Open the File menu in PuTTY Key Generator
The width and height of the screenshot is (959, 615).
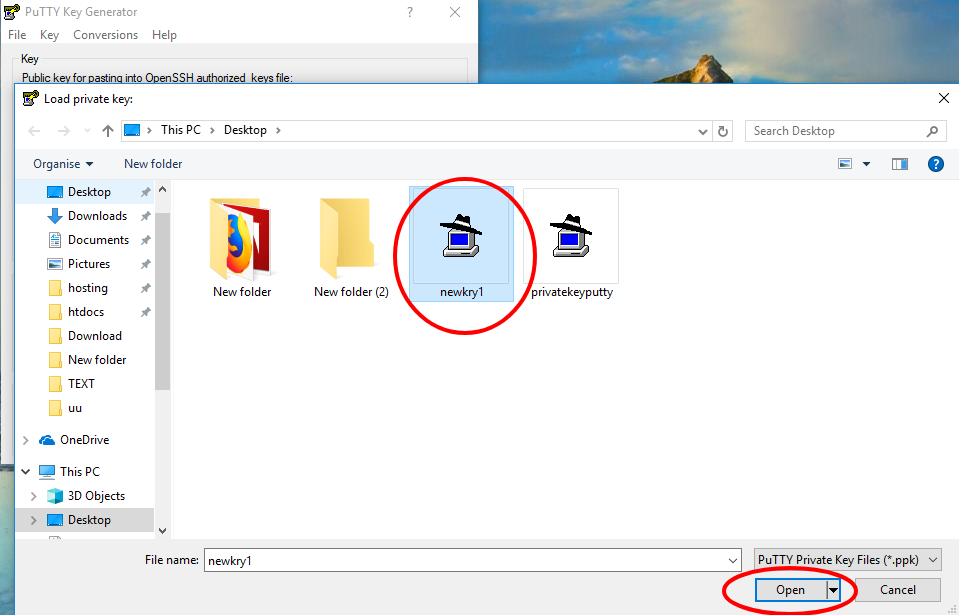point(17,35)
